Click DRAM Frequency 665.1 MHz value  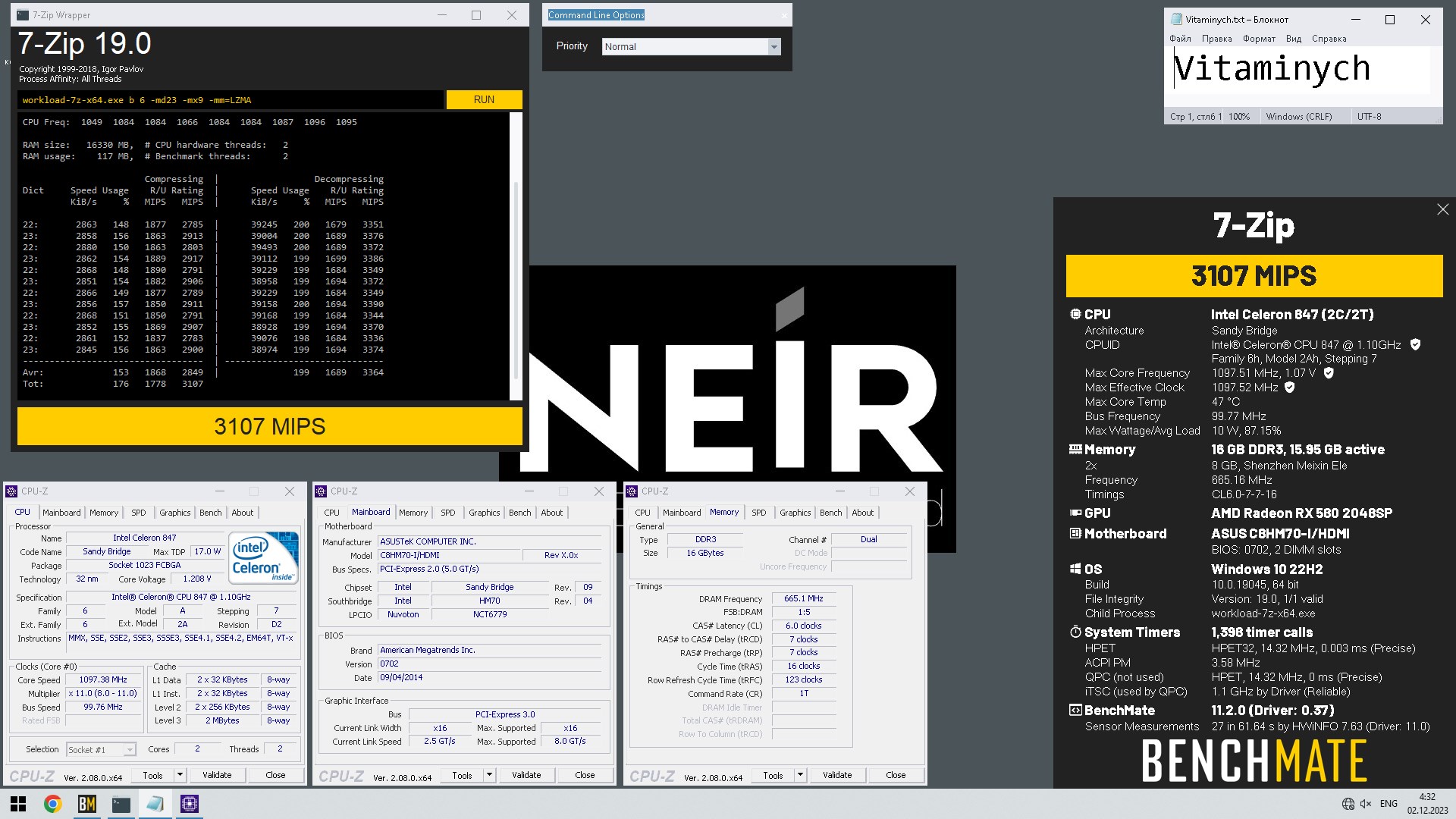pos(804,598)
